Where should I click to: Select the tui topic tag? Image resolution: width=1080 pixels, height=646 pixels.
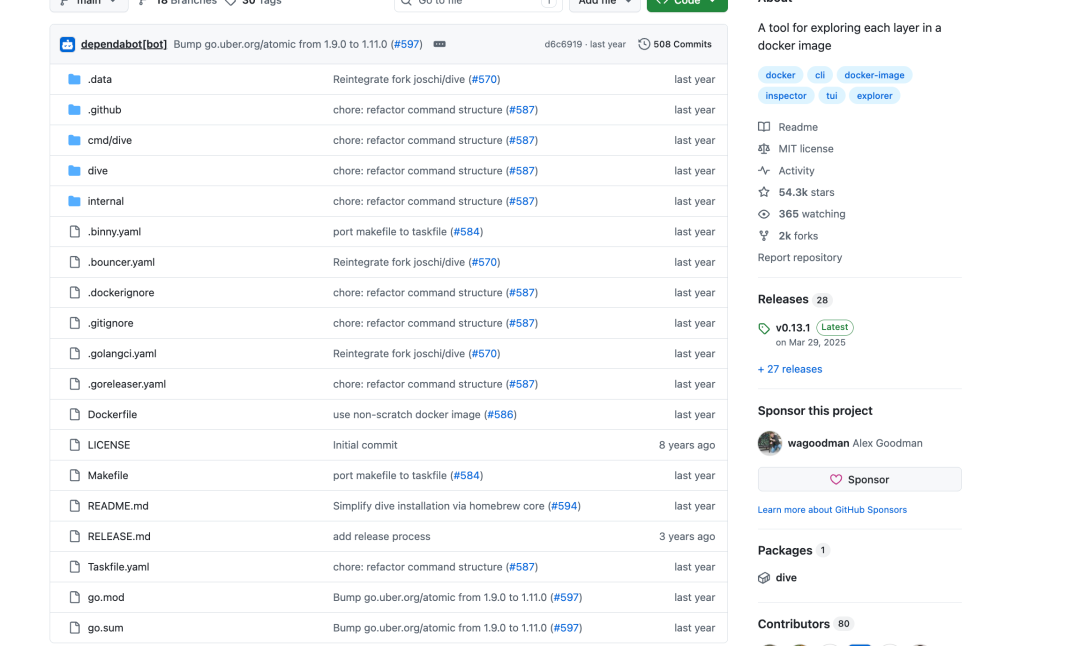(831, 96)
